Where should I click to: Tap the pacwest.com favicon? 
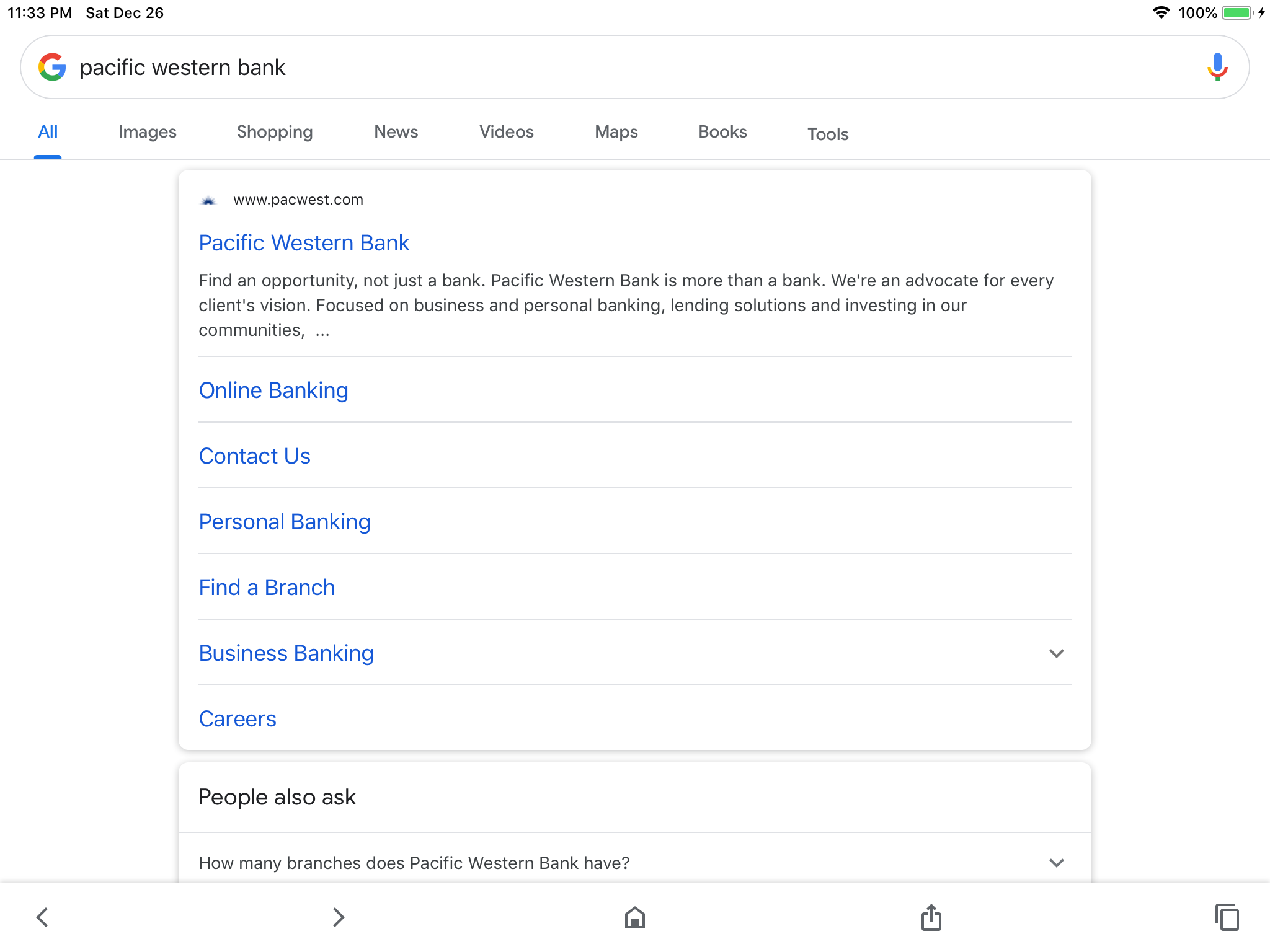pyautogui.click(x=208, y=200)
